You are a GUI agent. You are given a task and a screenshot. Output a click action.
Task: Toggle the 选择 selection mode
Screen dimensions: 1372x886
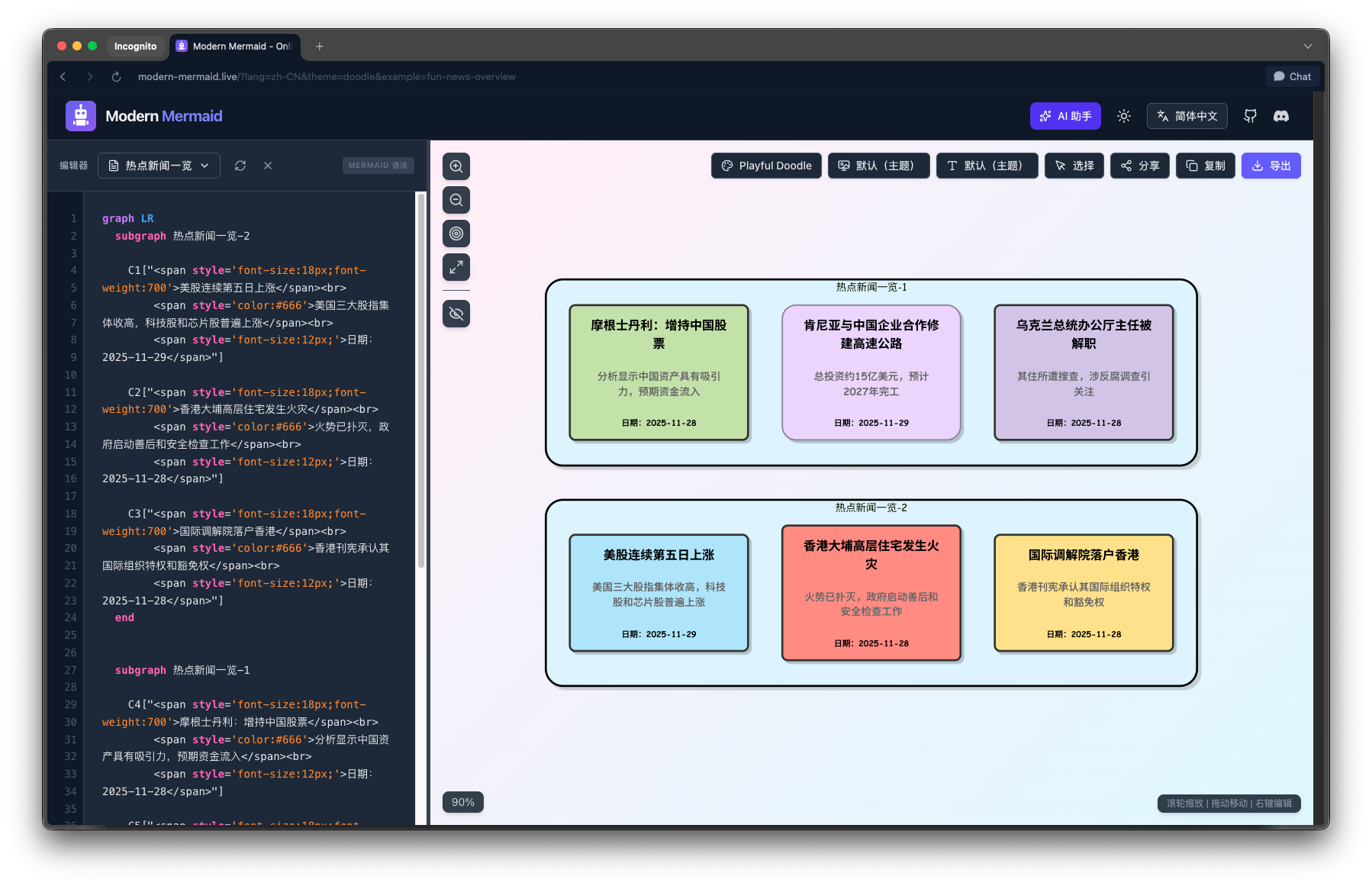[x=1074, y=166]
